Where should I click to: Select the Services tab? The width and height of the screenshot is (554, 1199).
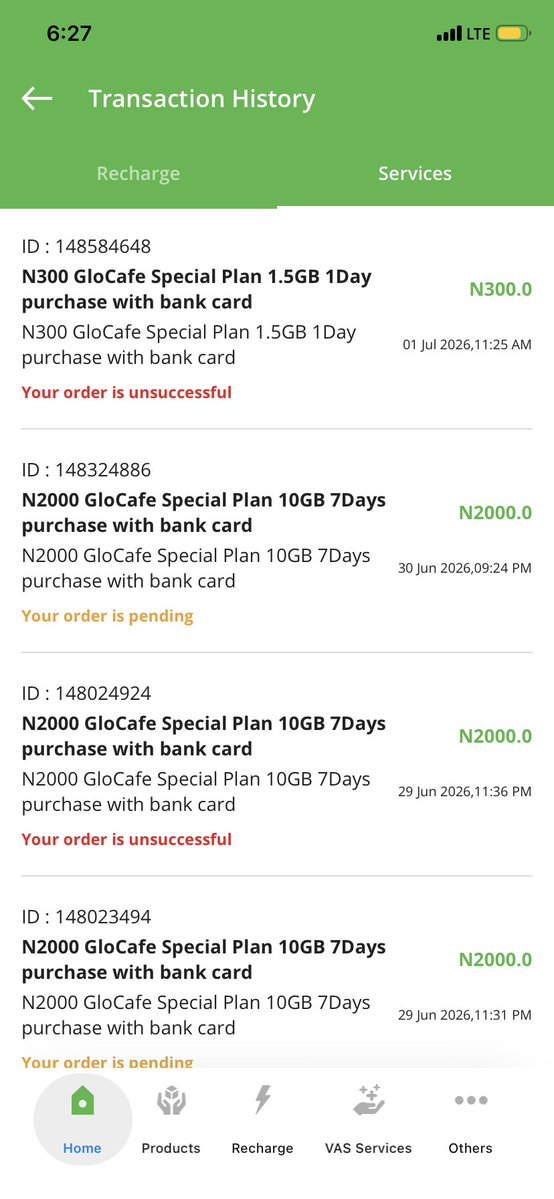[x=415, y=174]
